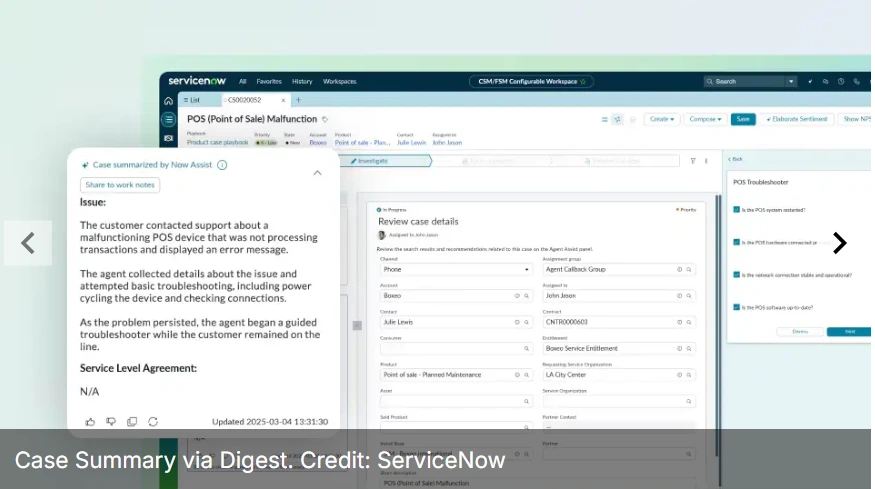Screen dimensions: 875x489
Task: Collapse the side panel handle by form
Action: tap(357, 325)
